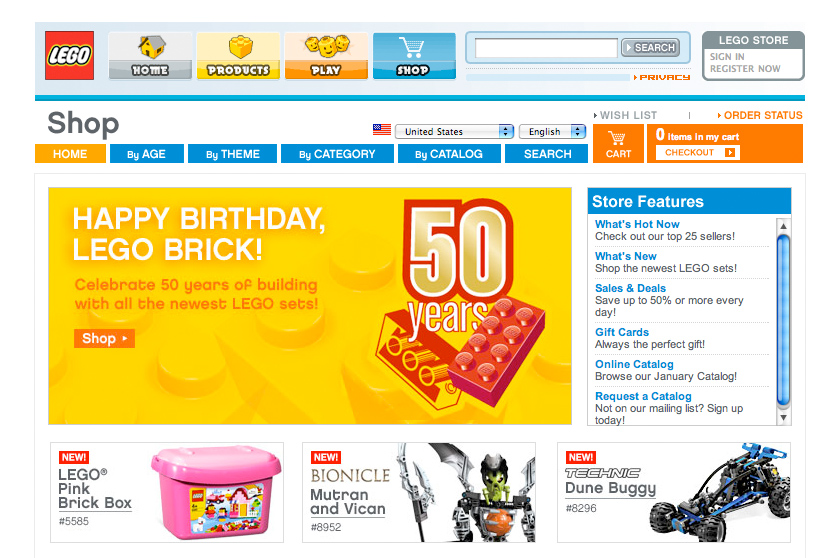Open the English language dropdown
Screen dimensions: 840x558
click(x=552, y=131)
